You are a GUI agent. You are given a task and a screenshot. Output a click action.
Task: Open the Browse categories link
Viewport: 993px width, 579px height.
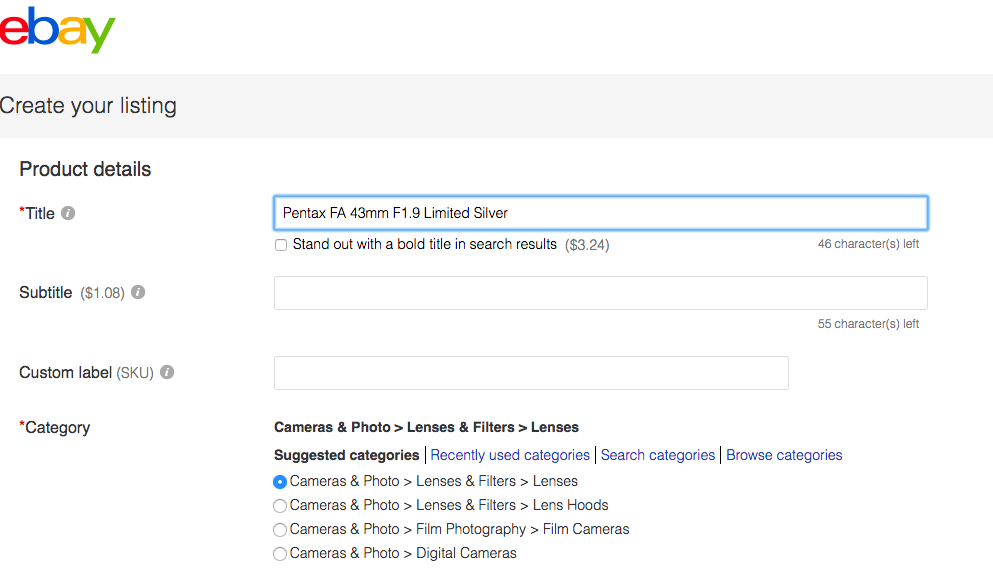point(784,455)
